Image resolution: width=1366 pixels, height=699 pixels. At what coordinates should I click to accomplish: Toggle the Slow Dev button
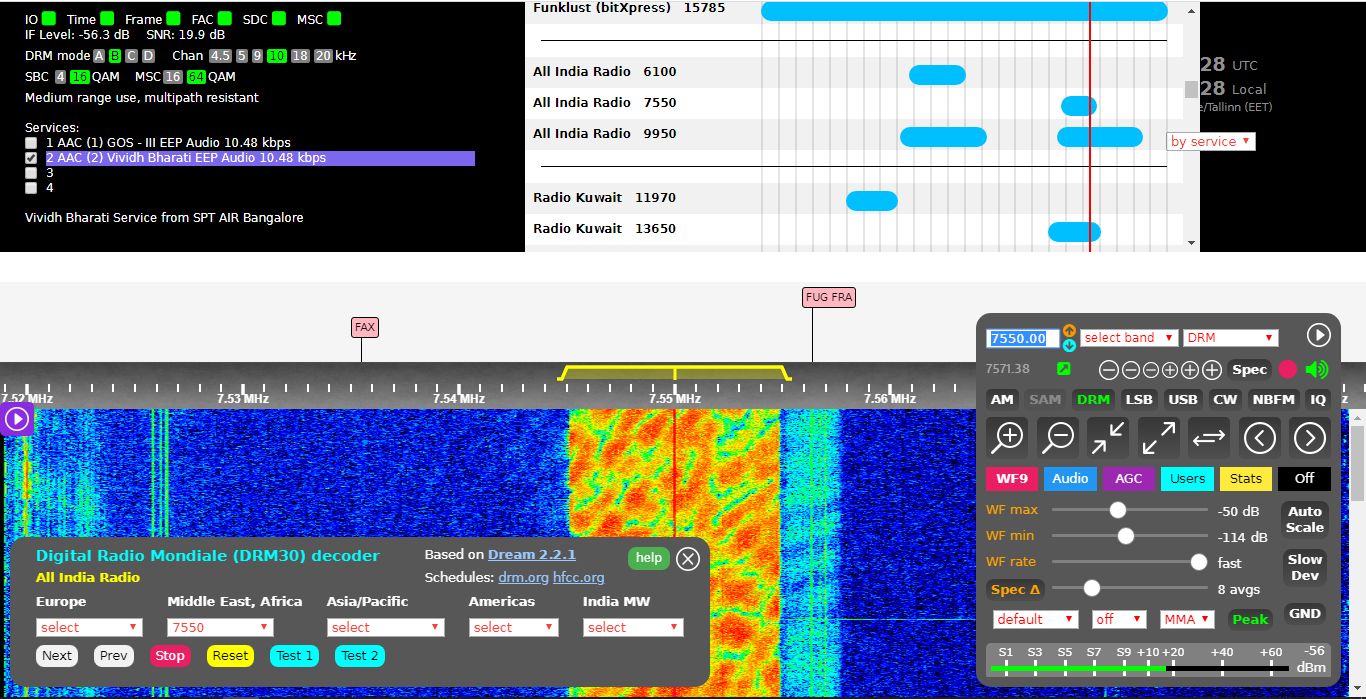[1305, 567]
